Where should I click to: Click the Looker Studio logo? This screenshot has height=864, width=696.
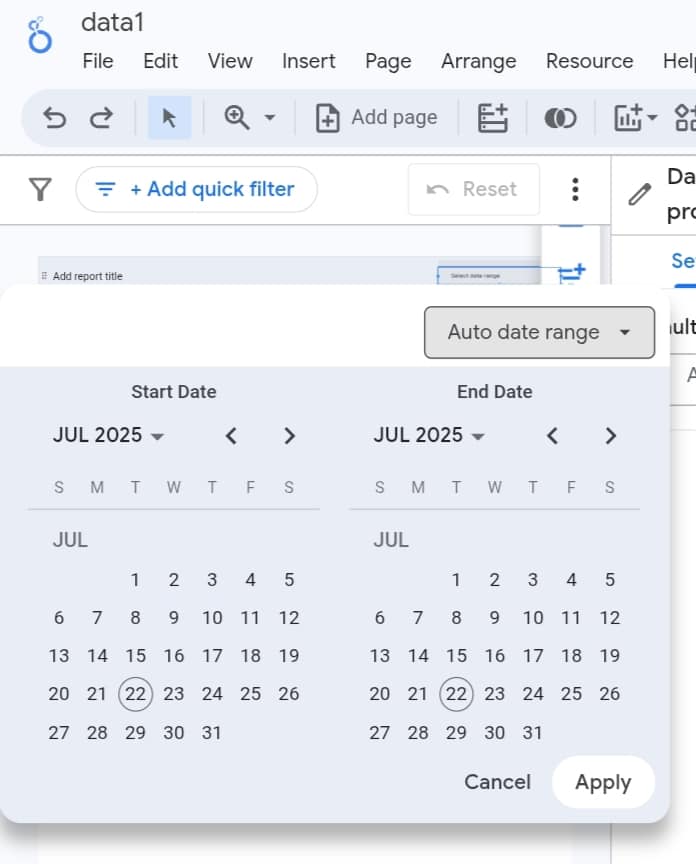(40, 36)
